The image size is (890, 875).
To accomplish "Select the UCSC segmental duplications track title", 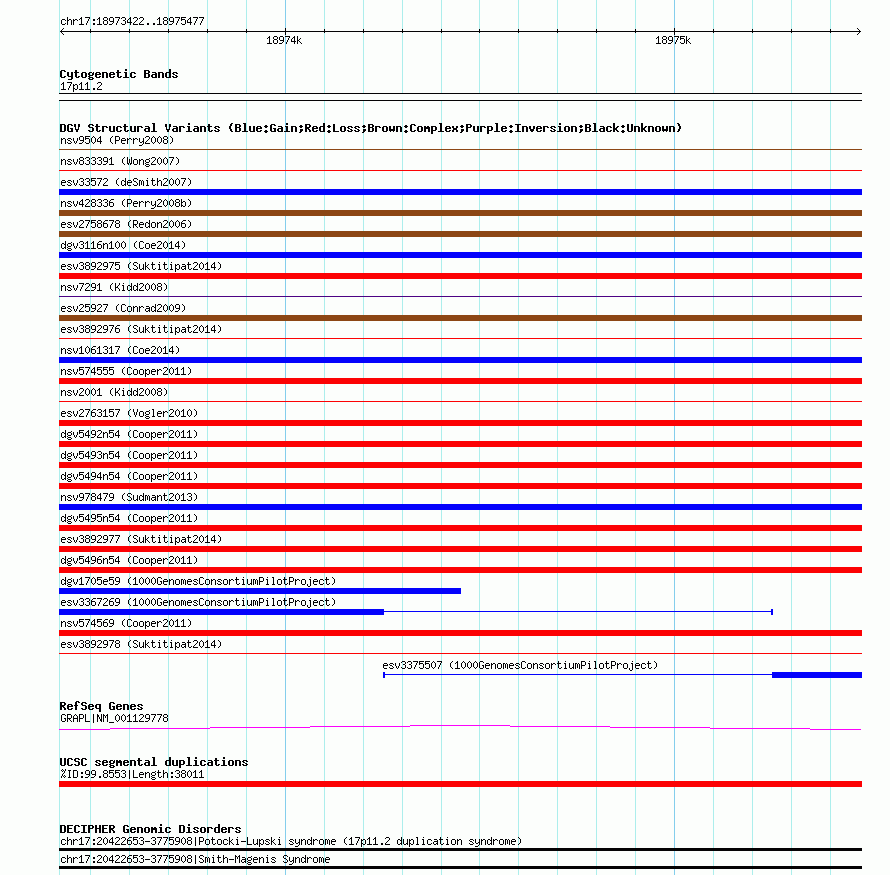I will coord(154,762).
